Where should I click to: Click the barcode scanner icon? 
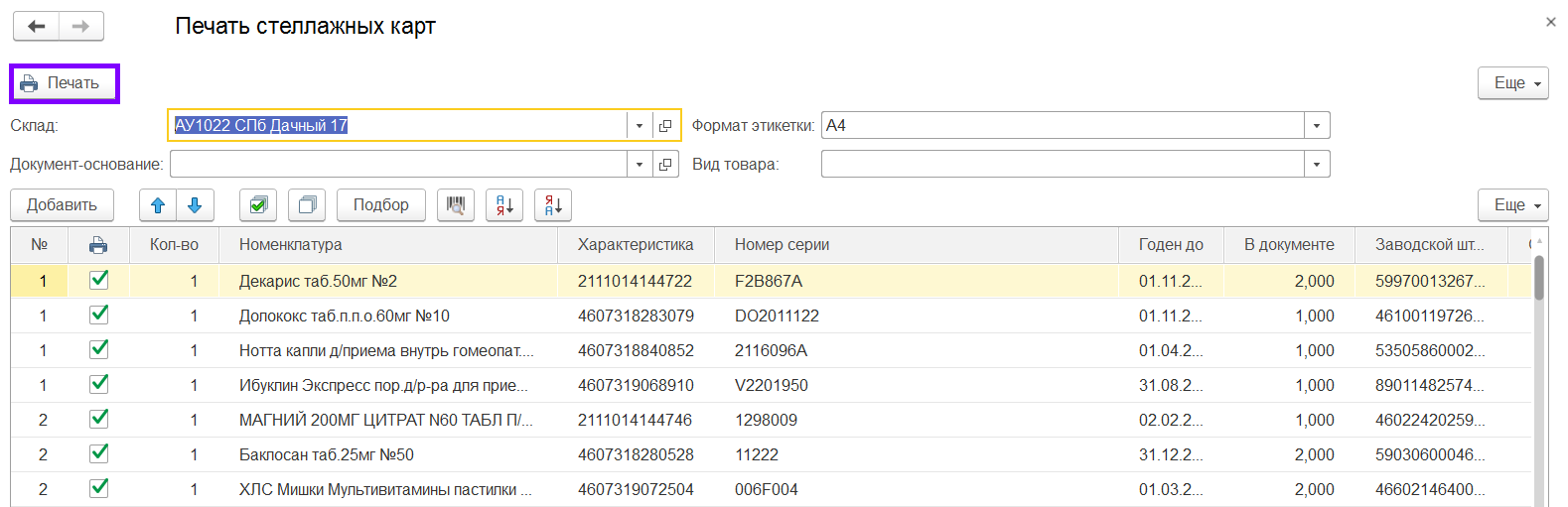tap(456, 205)
